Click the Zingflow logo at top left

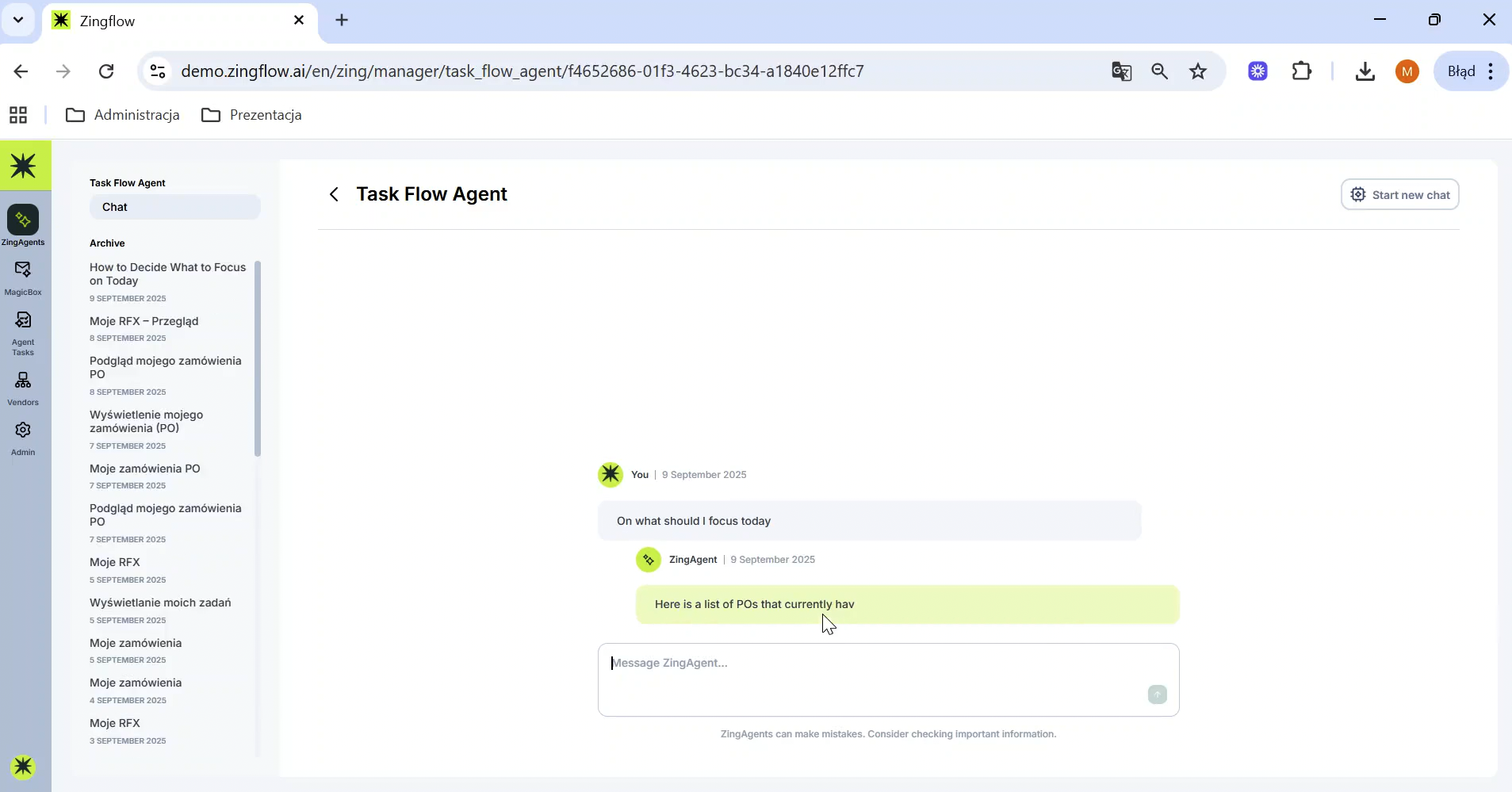[x=25, y=166]
